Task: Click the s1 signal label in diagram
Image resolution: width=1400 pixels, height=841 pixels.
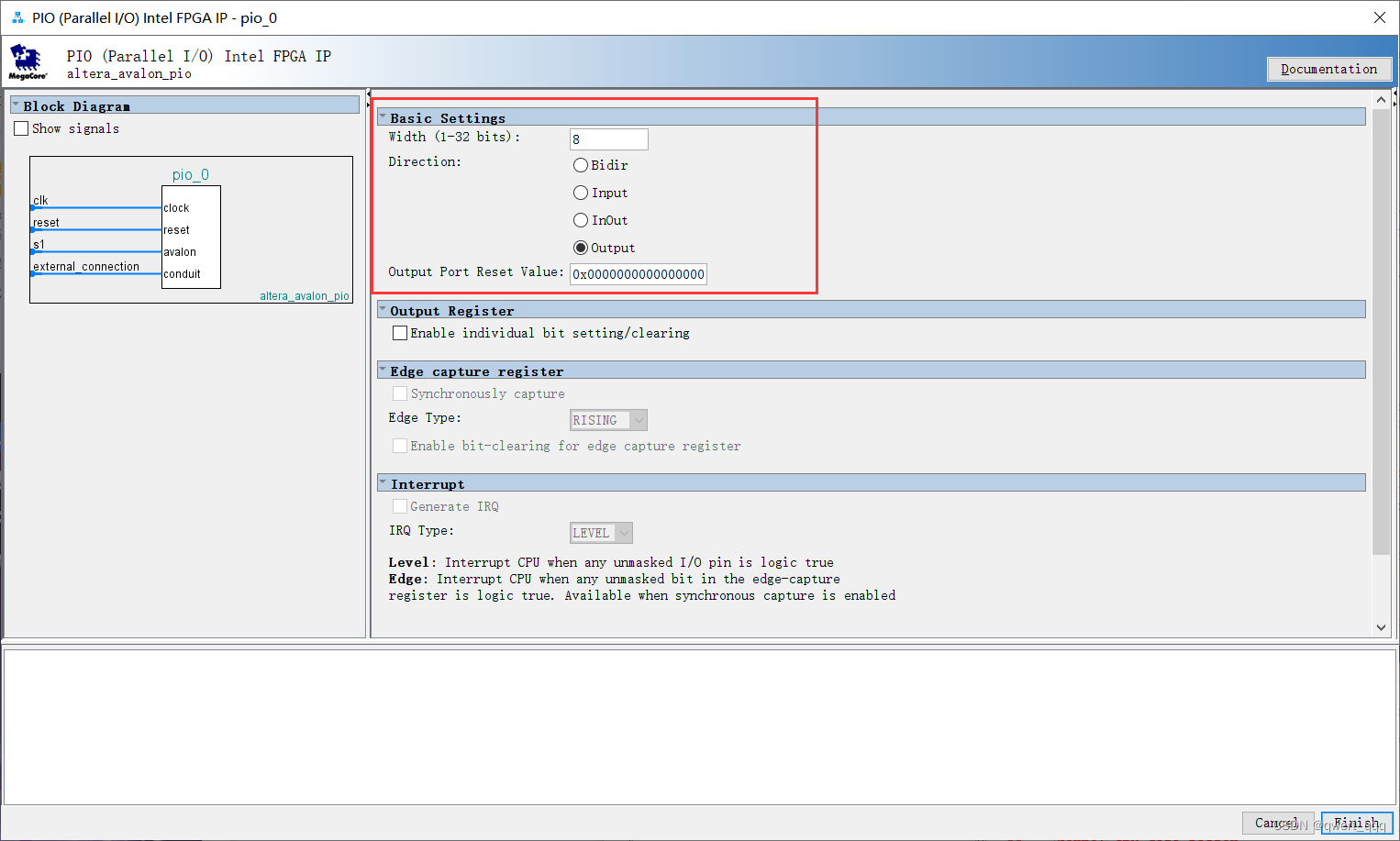Action: pos(39,244)
